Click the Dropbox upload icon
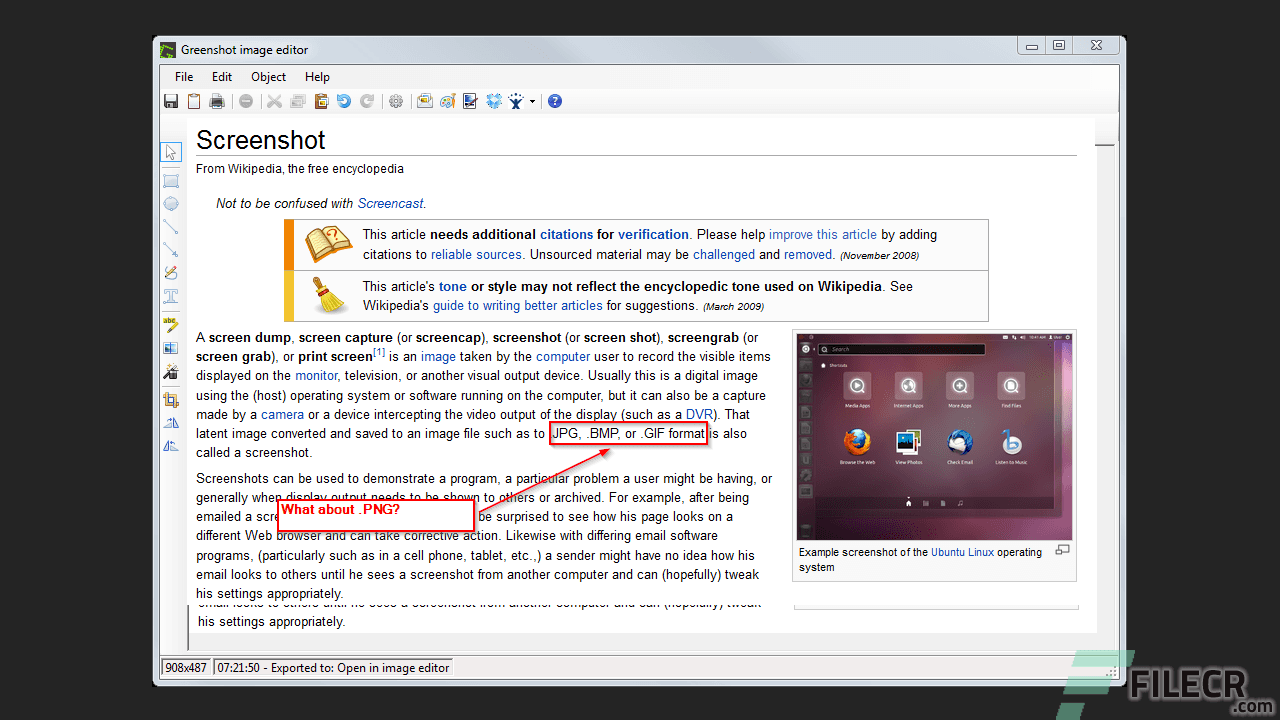 (x=493, y=101)
